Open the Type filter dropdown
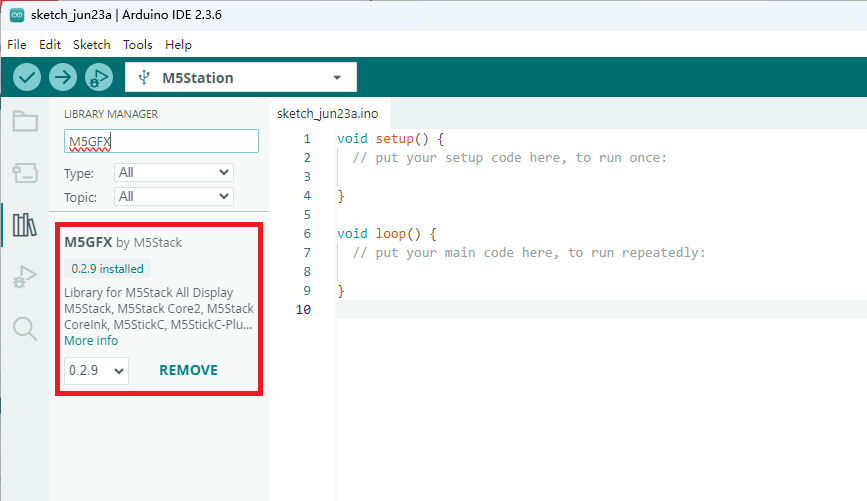This screenshot has height=501, width=867. pyautogui.click(x=174, y=173)
